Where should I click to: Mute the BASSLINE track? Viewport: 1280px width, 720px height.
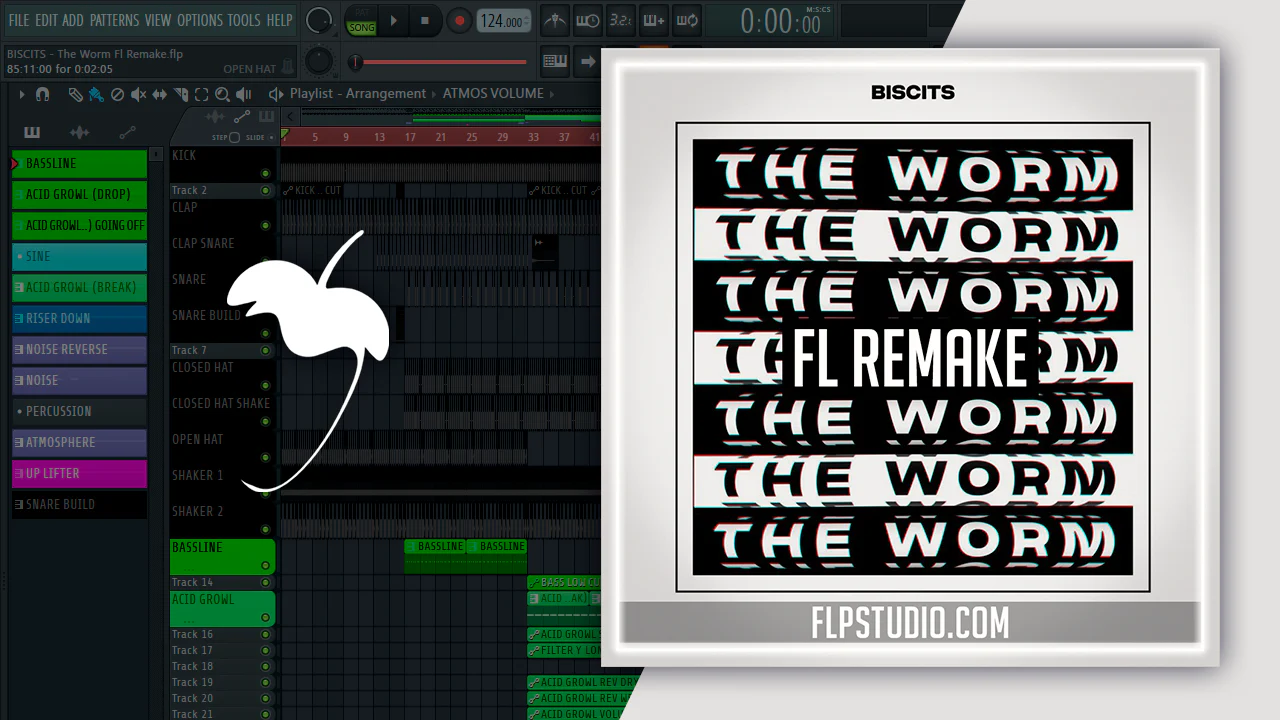265,566
